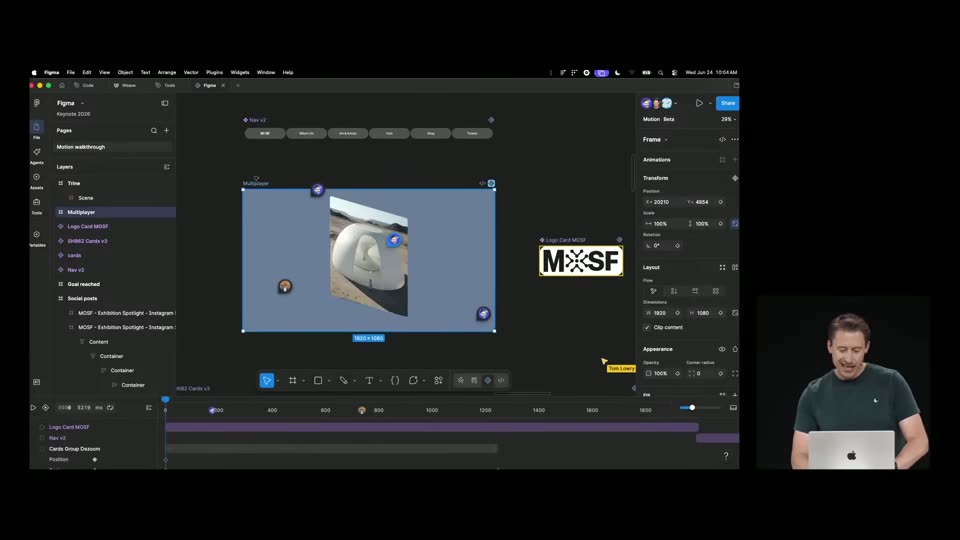Search pages with the magnifier icon

click(x=154, y=130)
